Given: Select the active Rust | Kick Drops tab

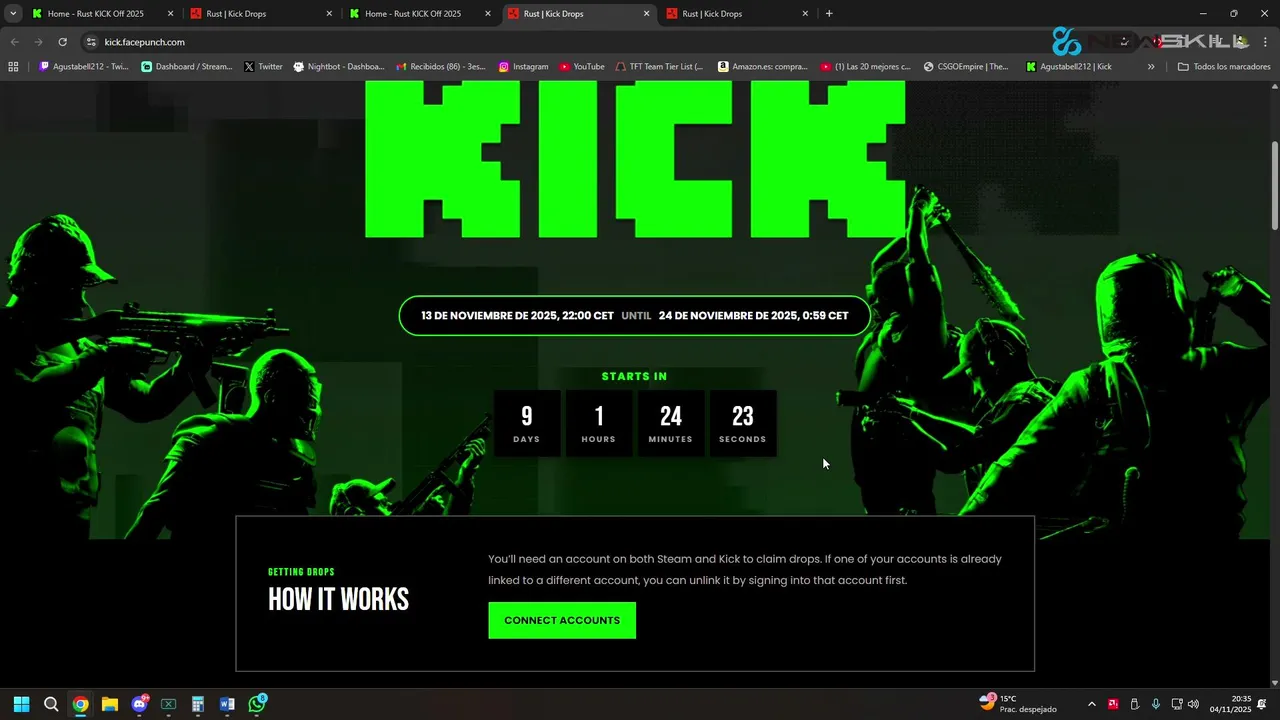Looking at the screenshot, I should (x=579, y=14).
